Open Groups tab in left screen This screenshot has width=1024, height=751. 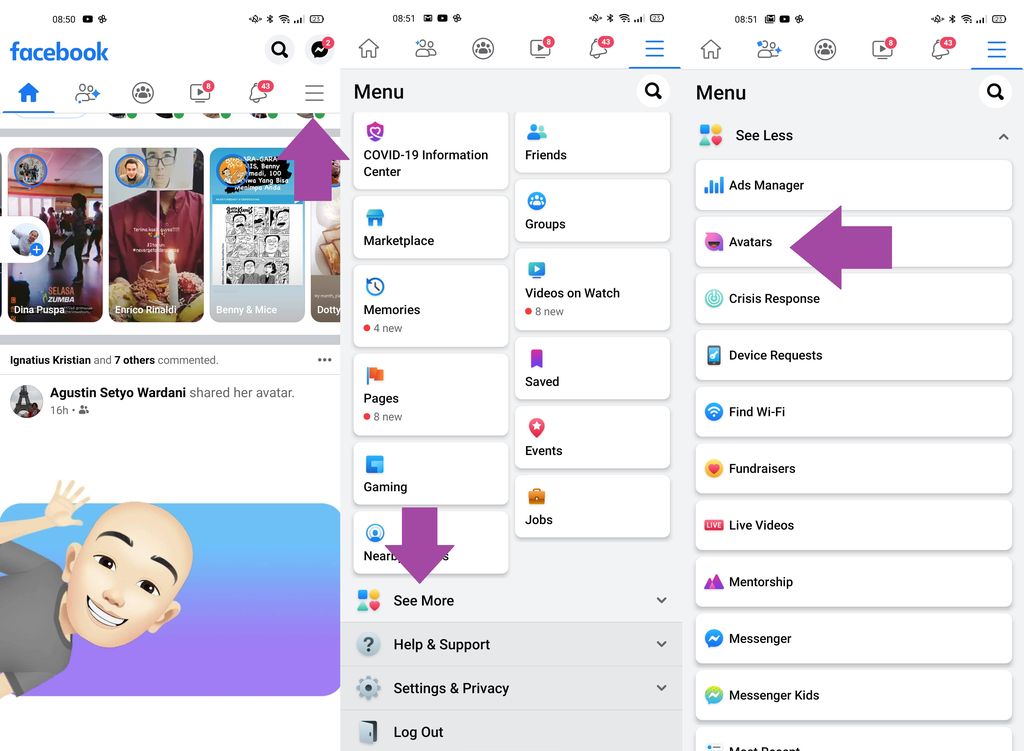point(143,93)
